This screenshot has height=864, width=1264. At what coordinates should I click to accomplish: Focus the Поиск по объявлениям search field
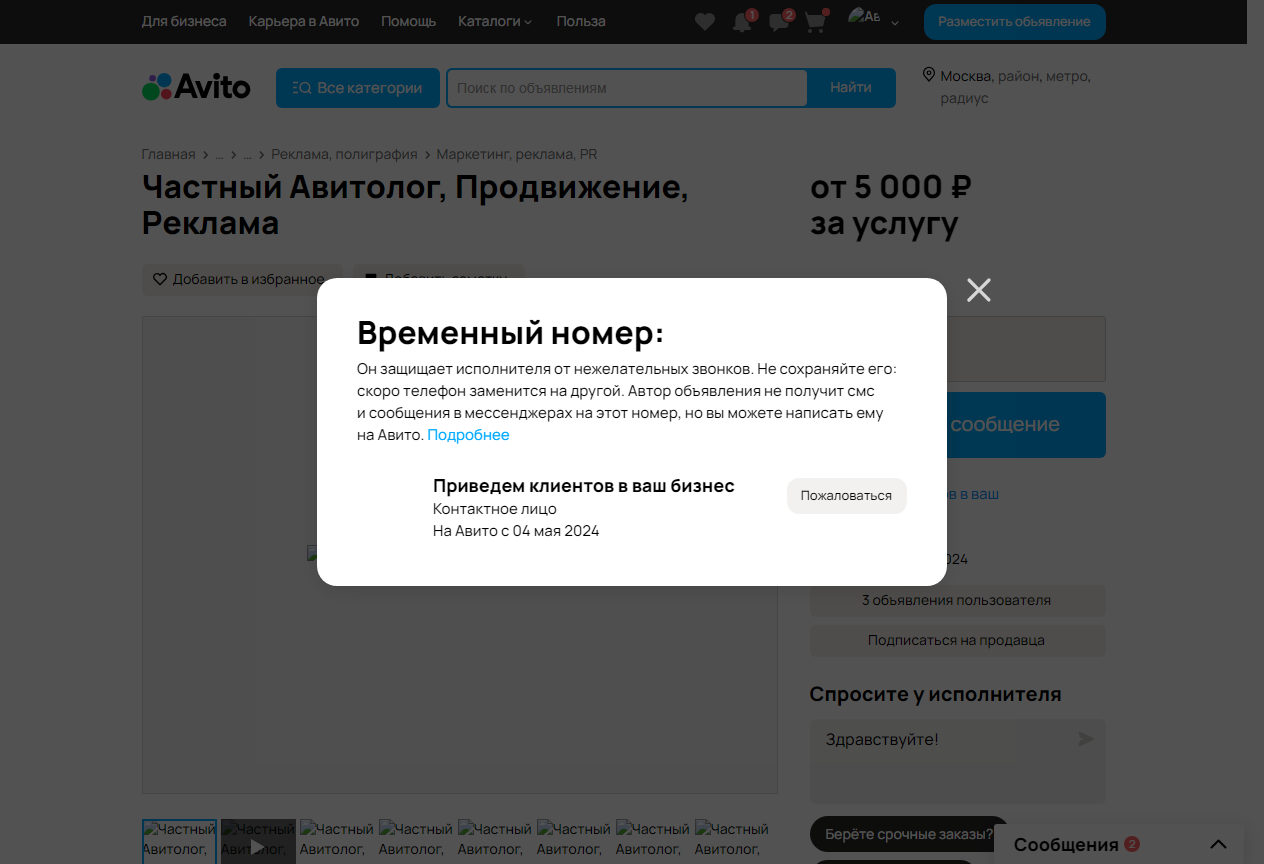click(627, 88)
